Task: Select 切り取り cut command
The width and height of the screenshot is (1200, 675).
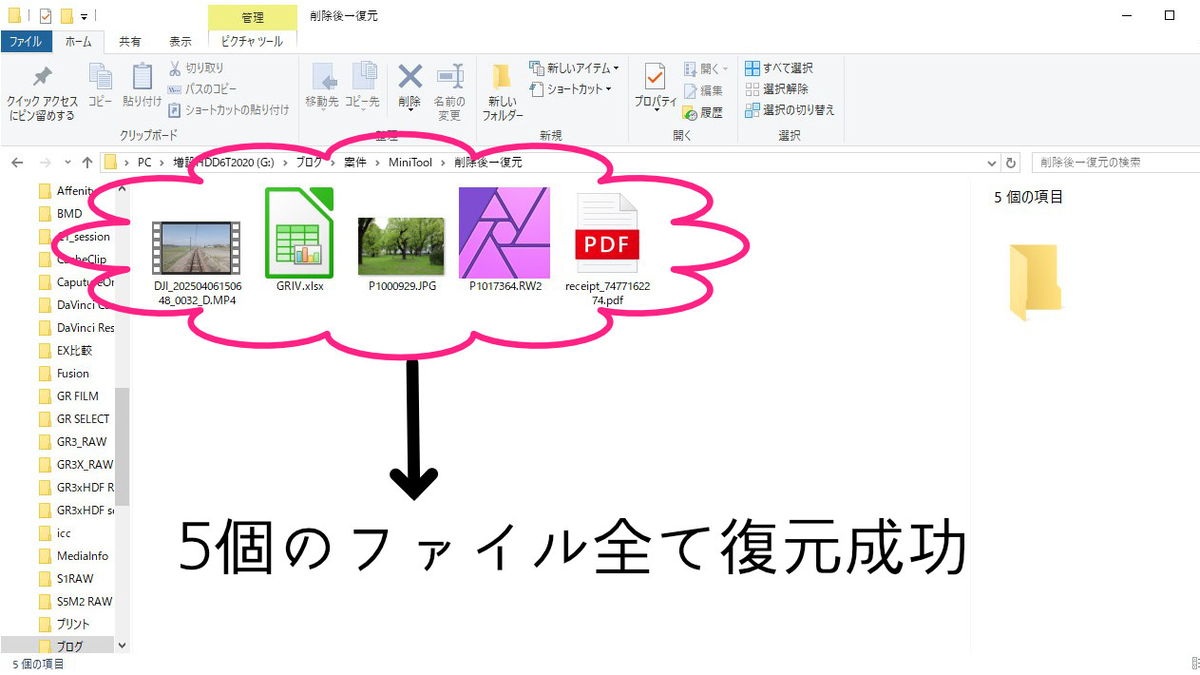Action: (196, 68)
